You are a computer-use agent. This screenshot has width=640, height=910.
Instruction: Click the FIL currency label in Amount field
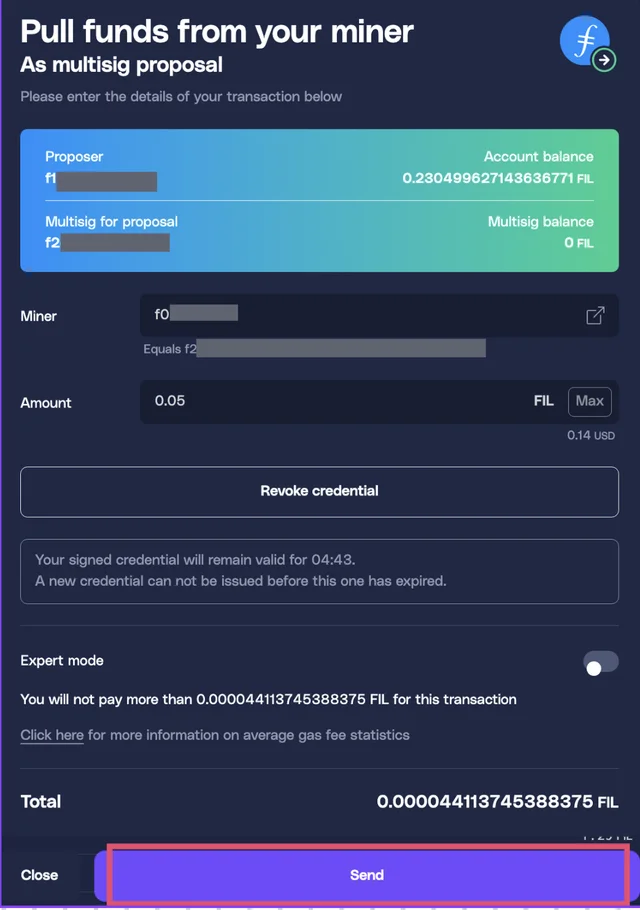click(x=543, y=401)
